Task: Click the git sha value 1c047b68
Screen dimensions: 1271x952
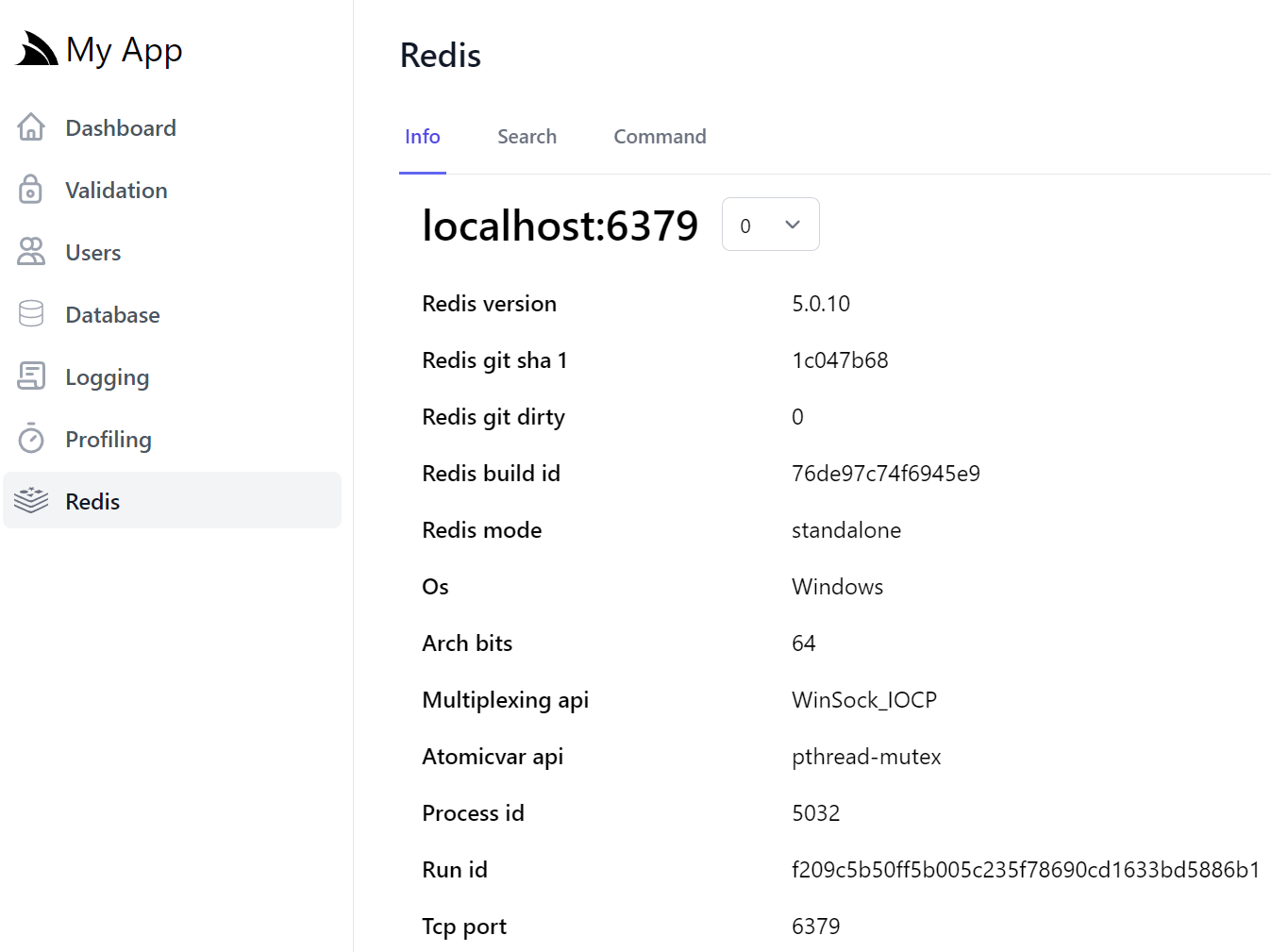Action: 840,360
